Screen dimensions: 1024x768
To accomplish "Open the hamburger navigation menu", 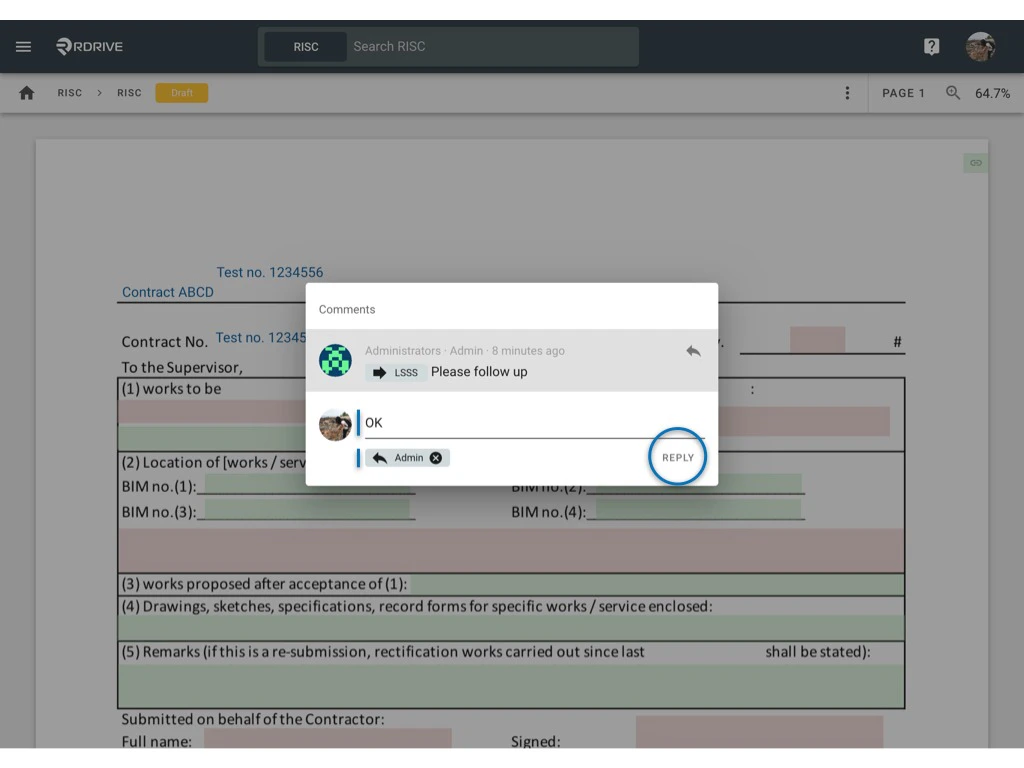I will (x=24, y=46).
